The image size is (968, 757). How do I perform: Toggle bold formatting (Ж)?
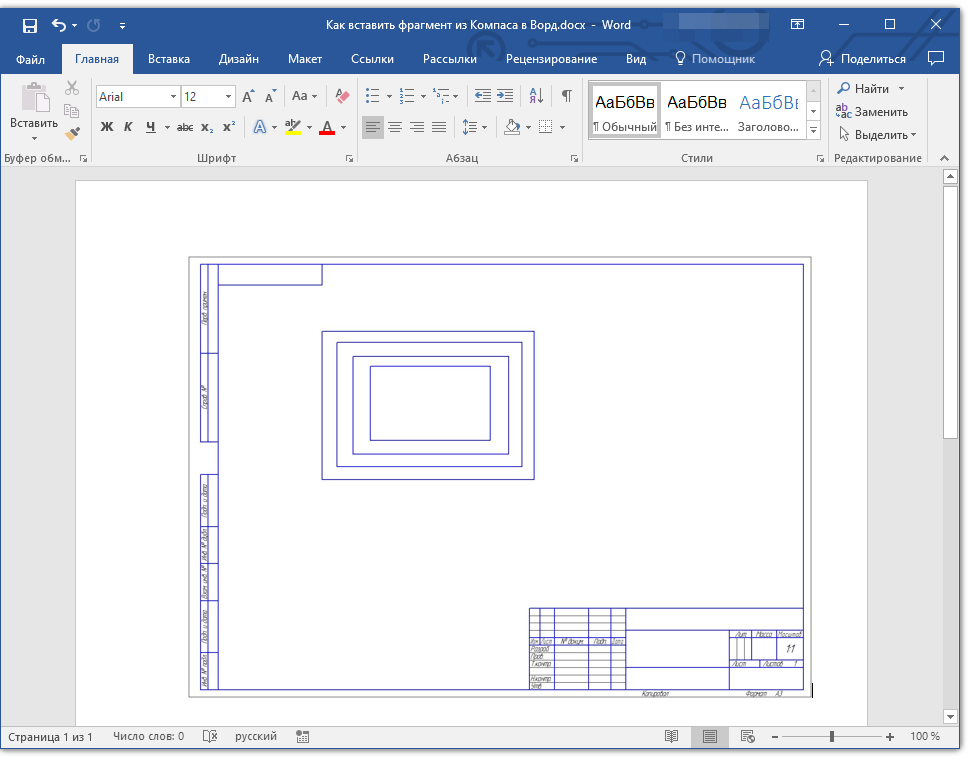107,127
